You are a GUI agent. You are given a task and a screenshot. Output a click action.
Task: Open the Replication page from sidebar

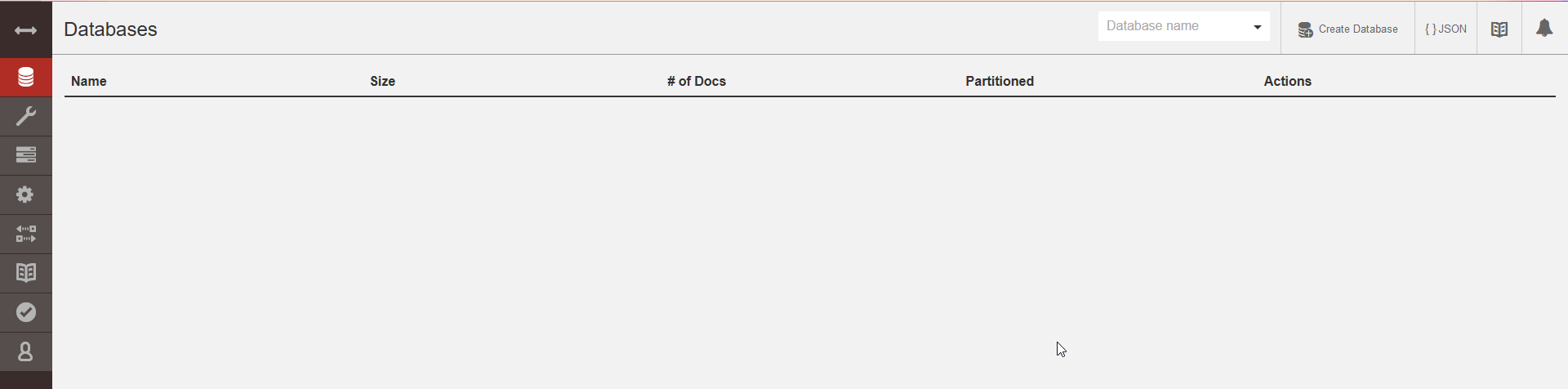(x=25, y=234)
